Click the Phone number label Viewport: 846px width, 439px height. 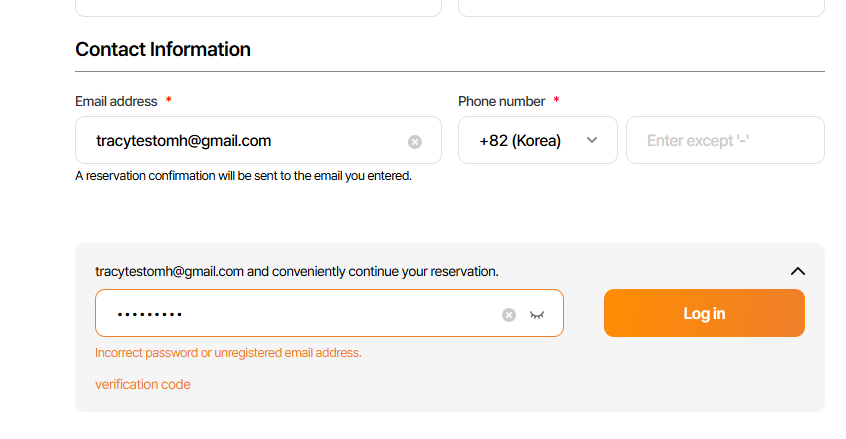click(501, 101)
